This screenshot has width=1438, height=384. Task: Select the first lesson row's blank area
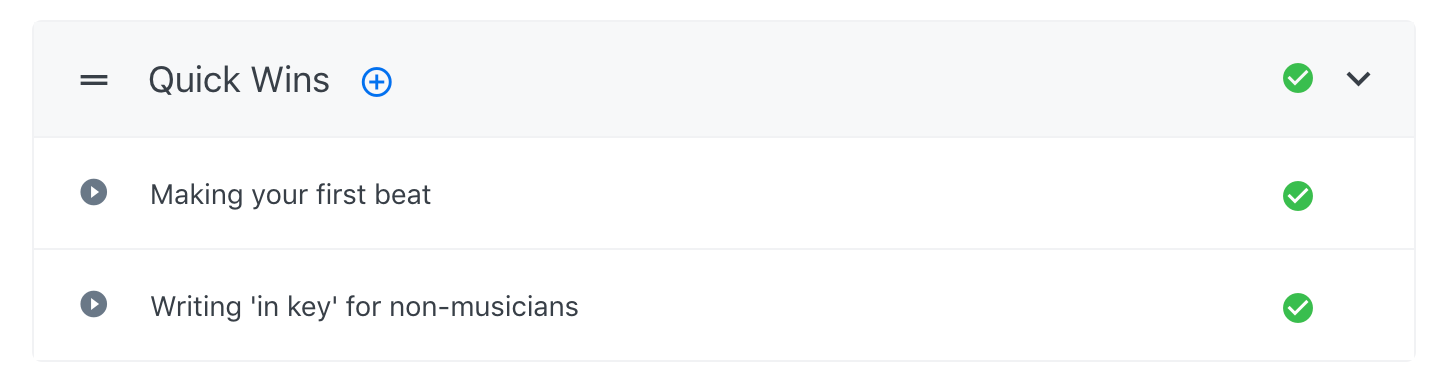850,194
